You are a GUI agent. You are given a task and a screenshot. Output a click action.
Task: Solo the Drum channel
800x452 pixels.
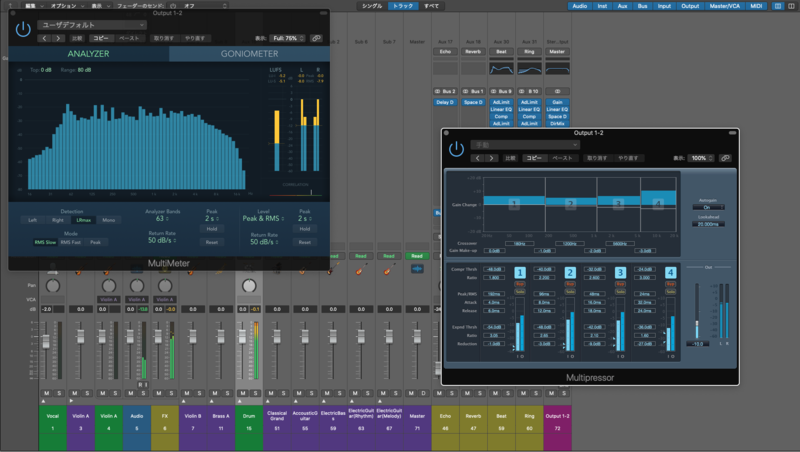[255, 393]
